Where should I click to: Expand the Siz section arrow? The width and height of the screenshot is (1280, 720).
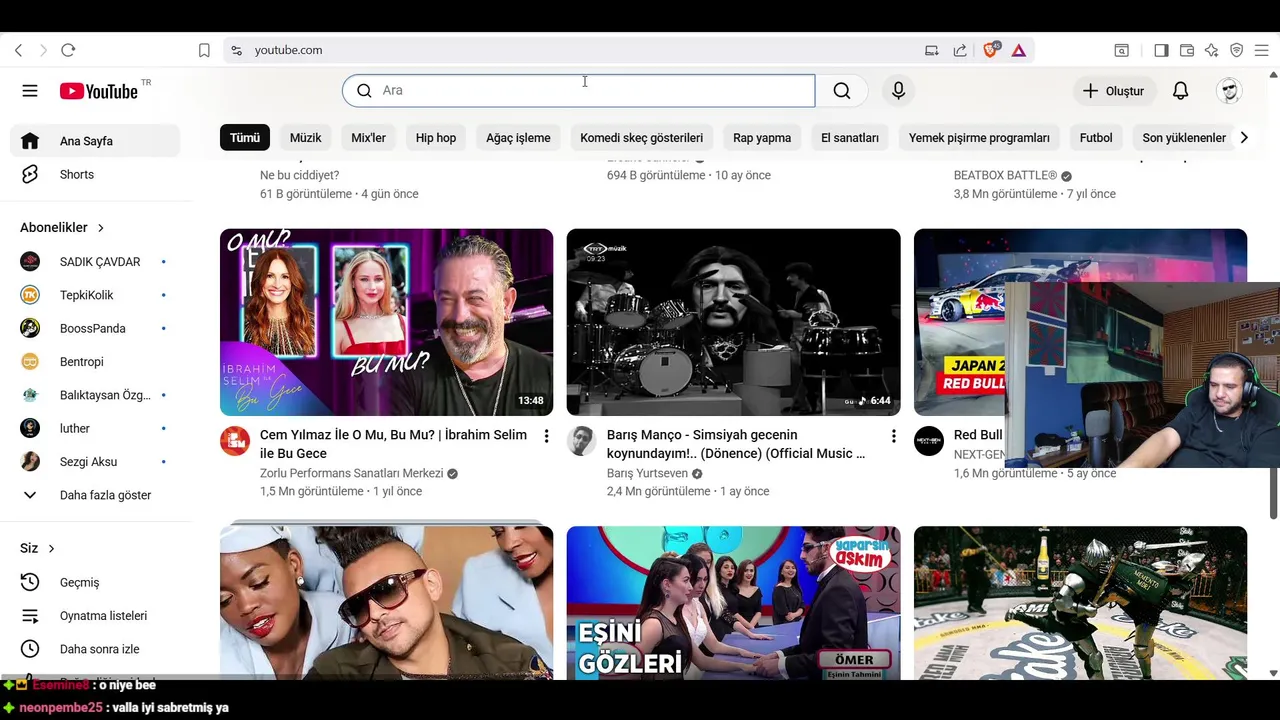point(51,549)
